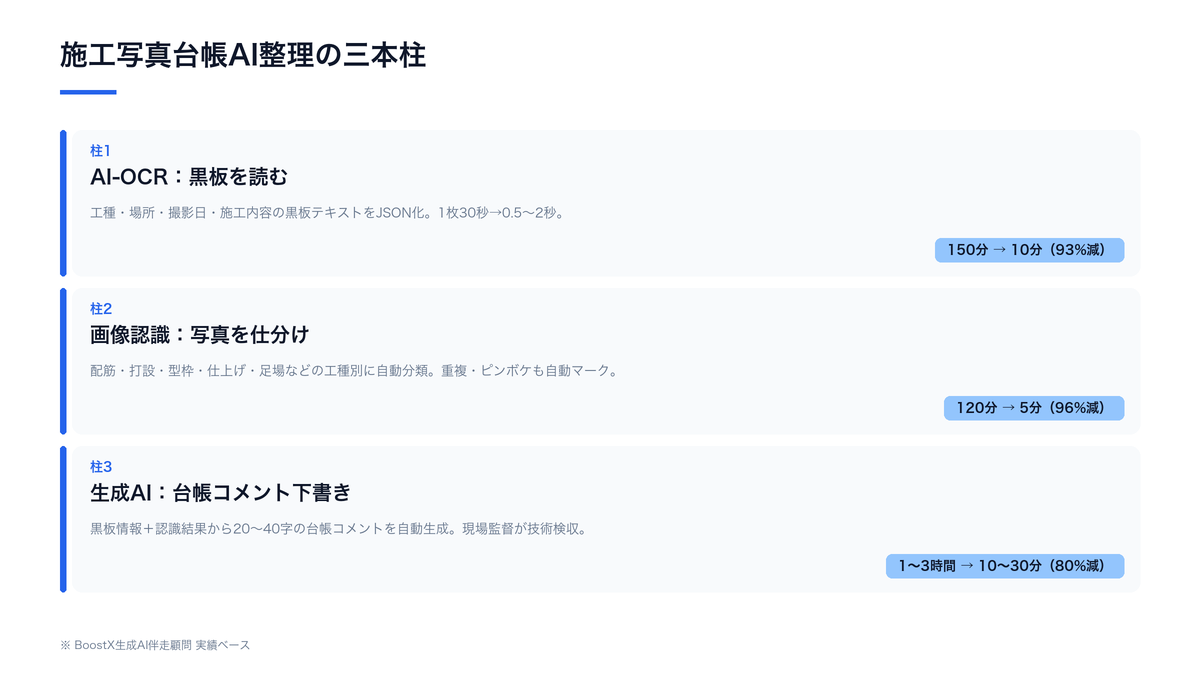Click the AI-OCR：黒板を読む heading
This screenshot has width=1200, height=675.
[x=189, y=177]
